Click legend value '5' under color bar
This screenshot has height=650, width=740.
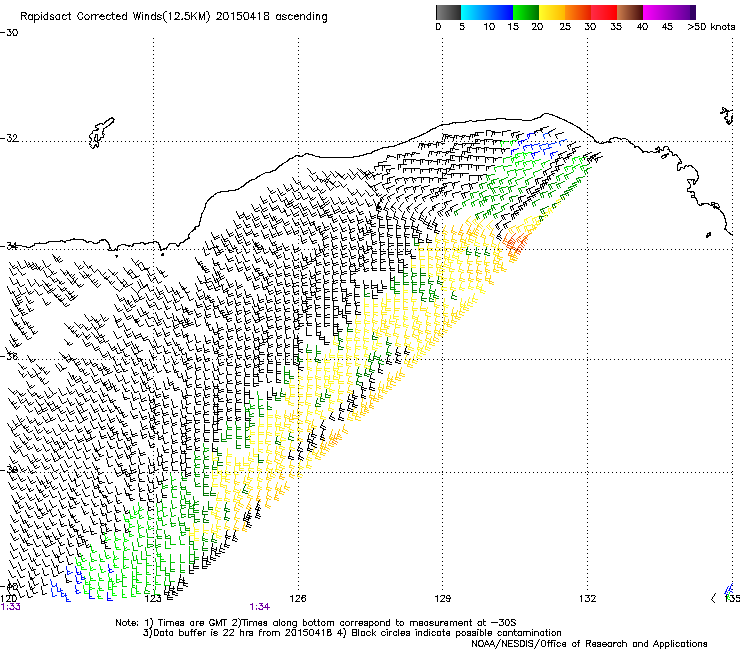[462, 26]
